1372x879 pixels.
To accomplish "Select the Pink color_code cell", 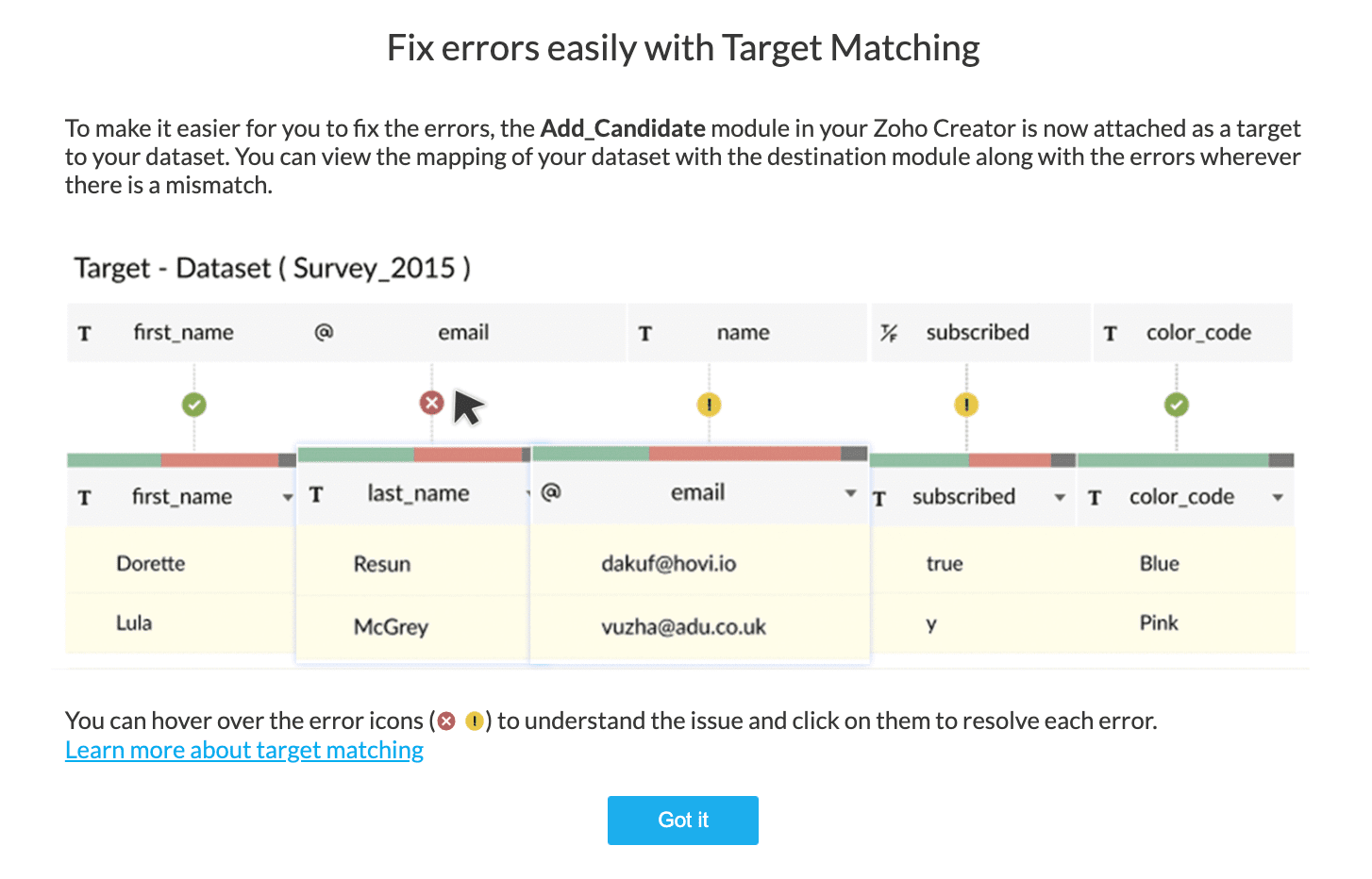I will pos(1159,623).
